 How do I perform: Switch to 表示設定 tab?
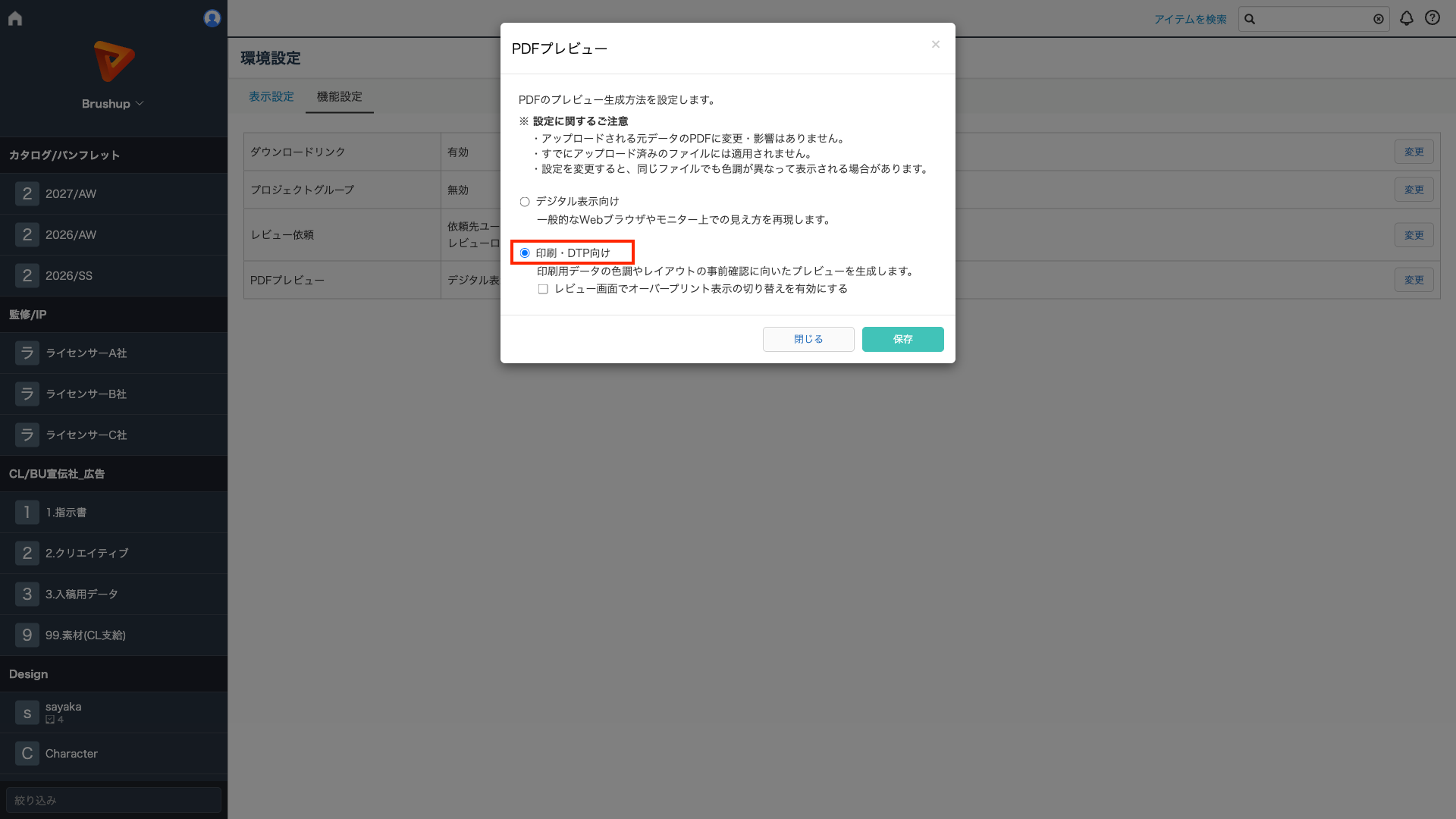271,96
